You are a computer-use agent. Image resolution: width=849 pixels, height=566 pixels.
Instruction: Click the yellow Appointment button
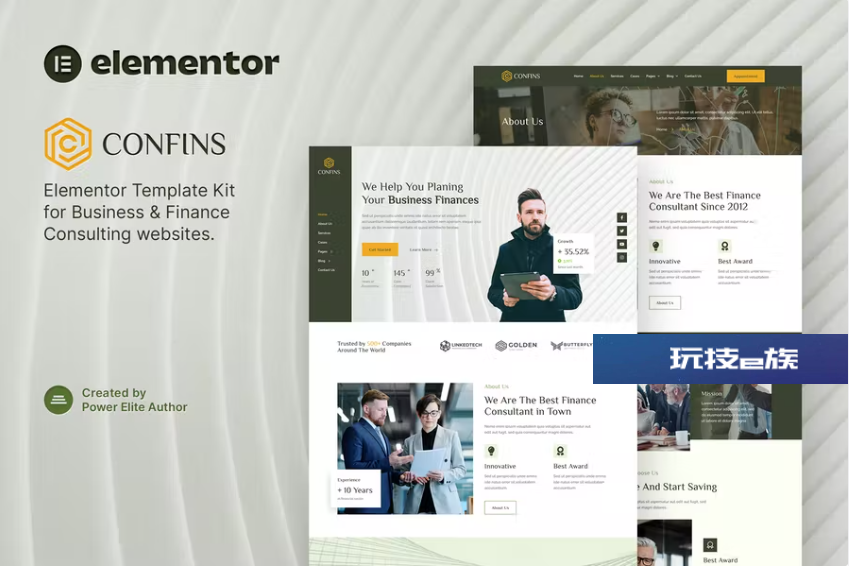click(746, 76)
